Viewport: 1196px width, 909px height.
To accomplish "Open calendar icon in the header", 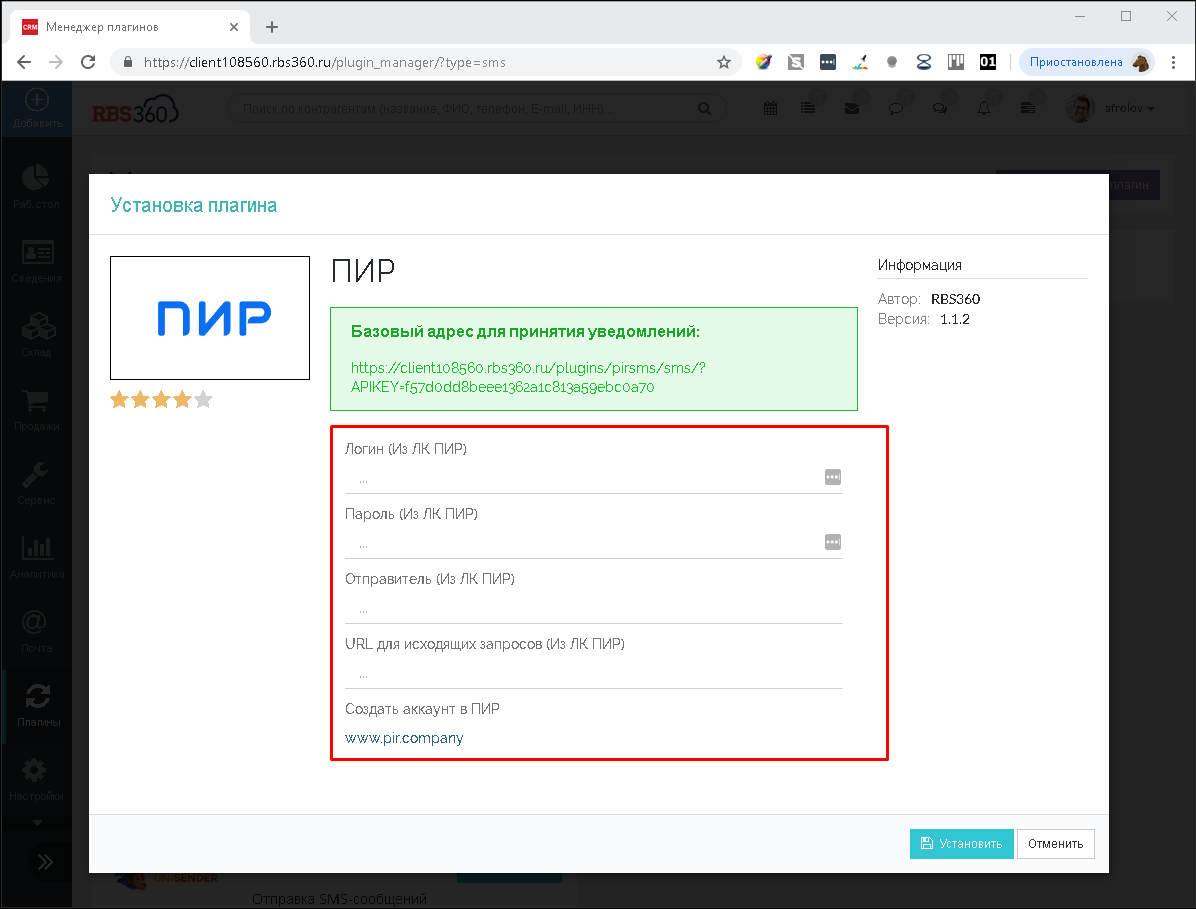I will (x=770, y=108).
